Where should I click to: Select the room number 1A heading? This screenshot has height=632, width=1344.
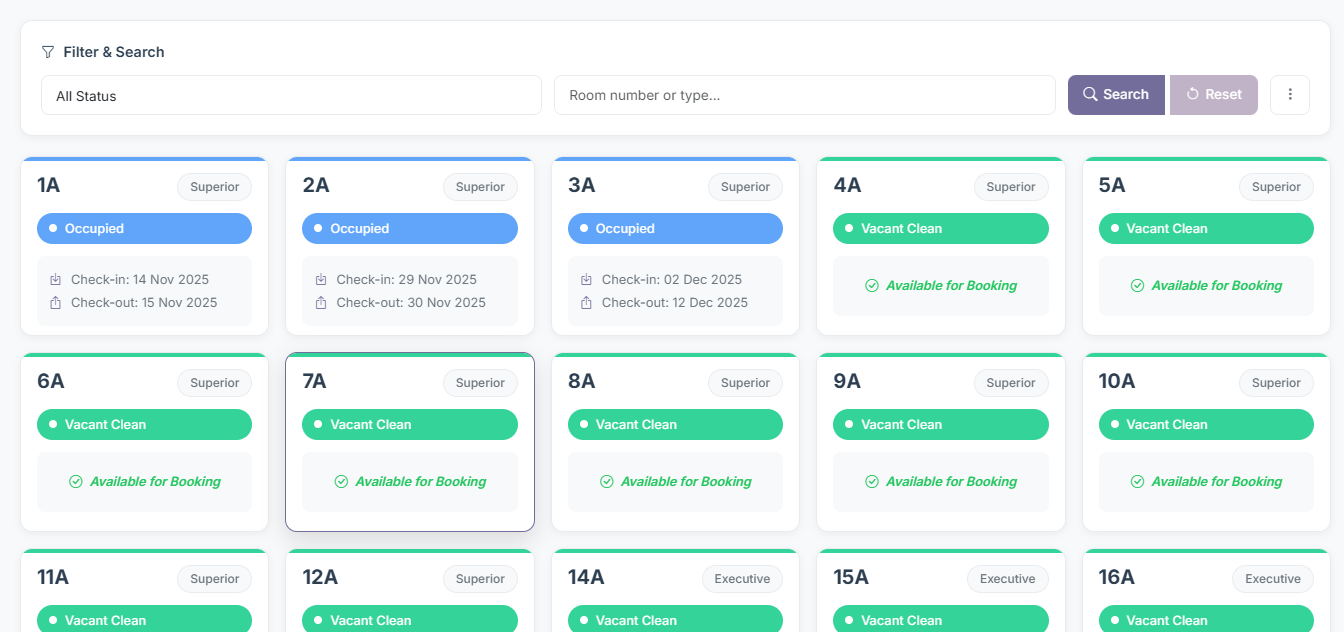(49, 186)
